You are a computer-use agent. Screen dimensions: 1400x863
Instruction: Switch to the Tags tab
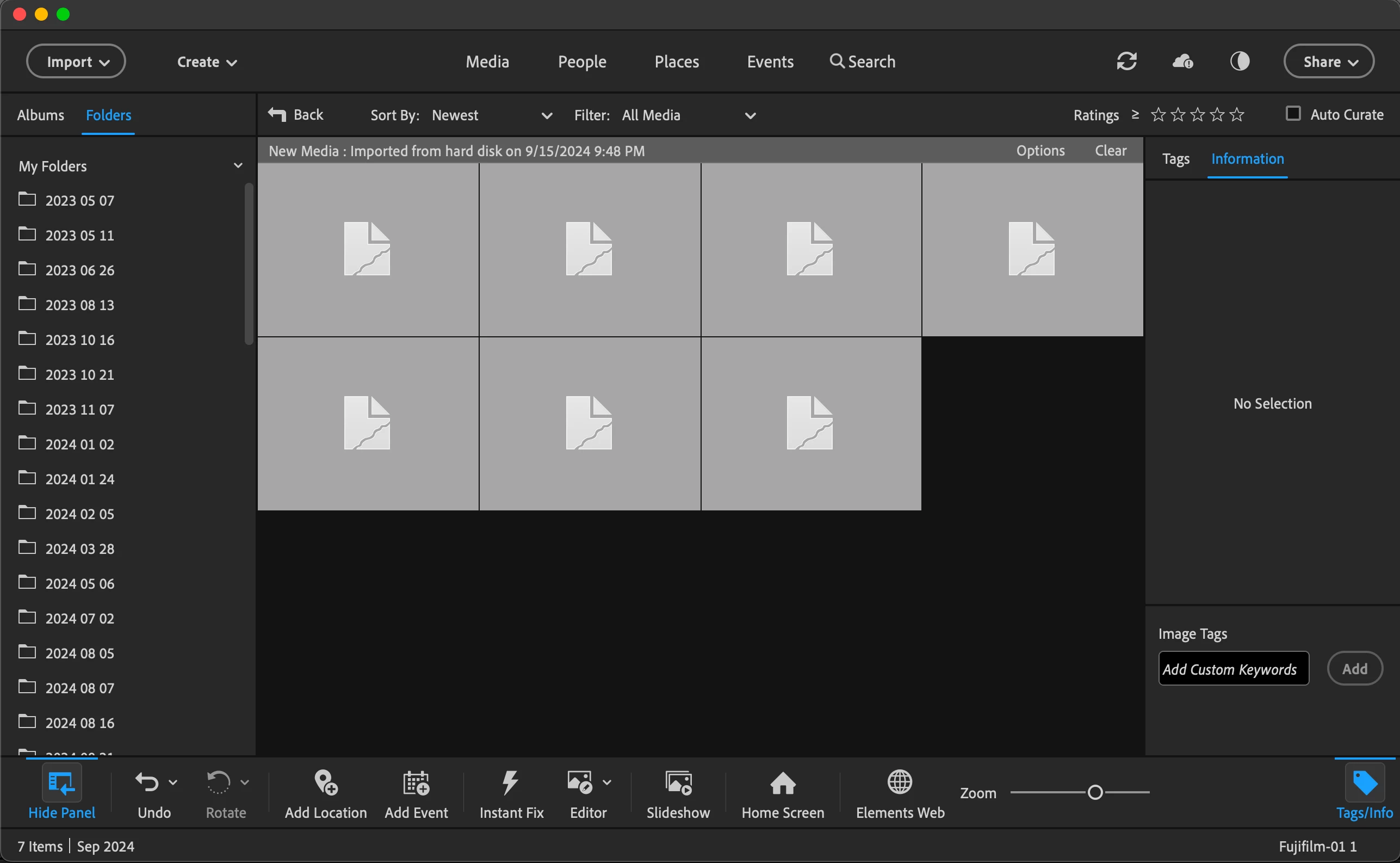[x=1175, y=159]
